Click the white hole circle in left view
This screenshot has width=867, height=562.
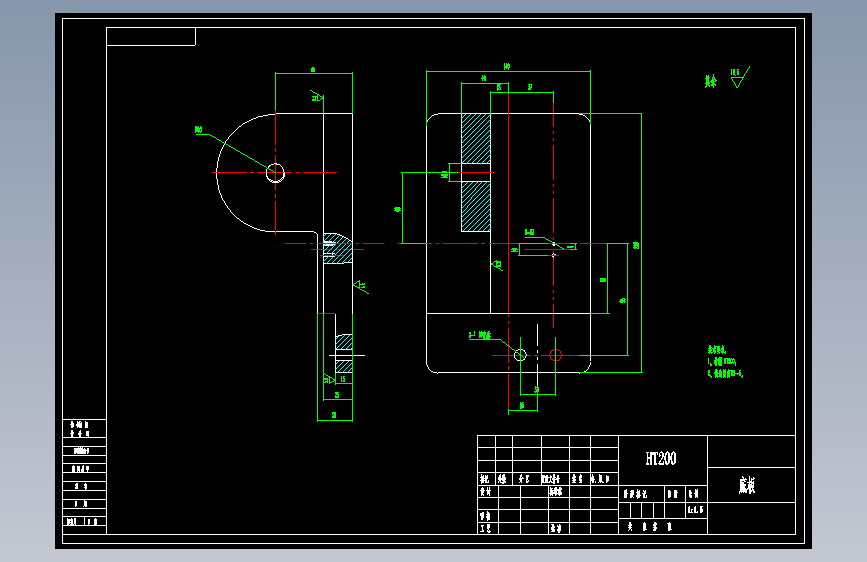[275, 173]
